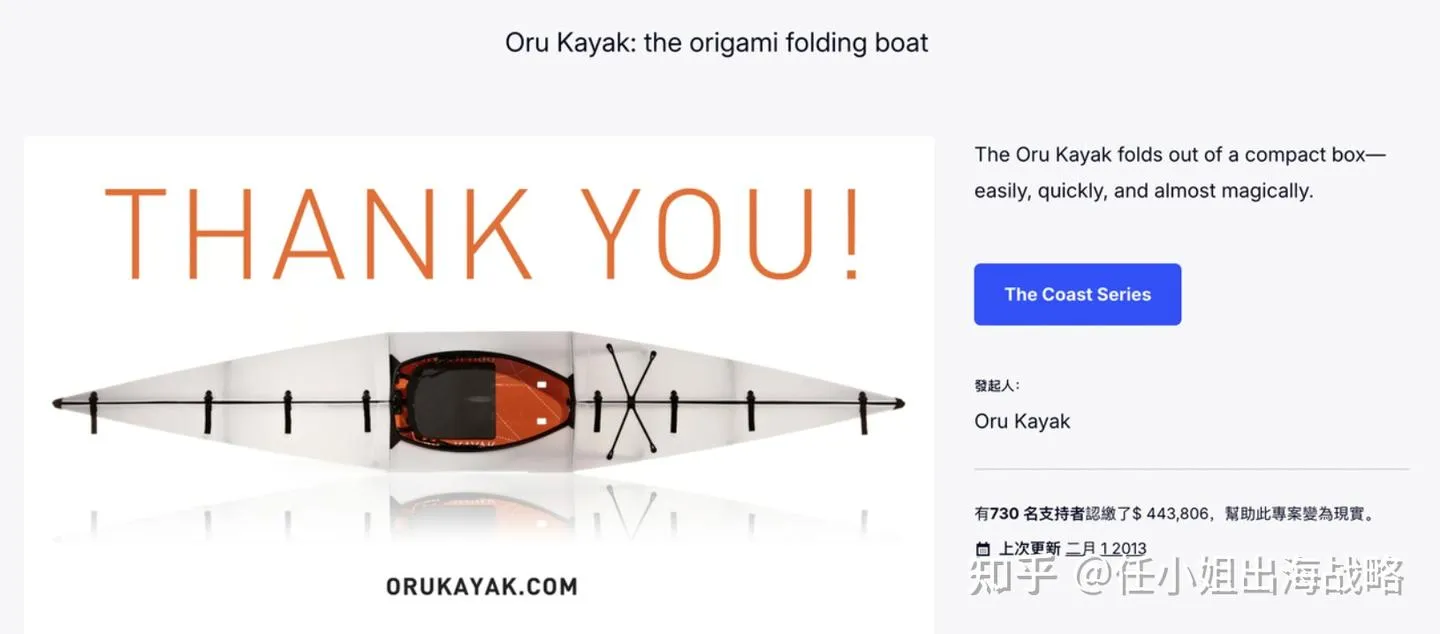The width and height of the screenshot is (1440, 634).
Task: Click the ORUKAYAK.COM text in the image
Action: click(x=481, y=586)
